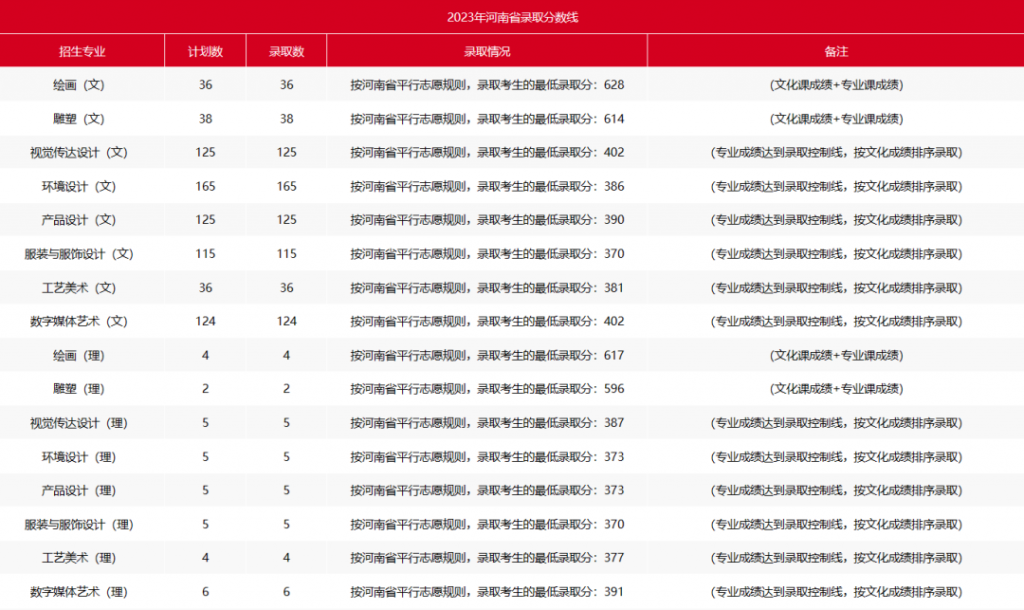This screenshot has width=1024, height=610.
Task: Click the 备注 text in the 绘画（文） row
Action: [x=836, y=85]
